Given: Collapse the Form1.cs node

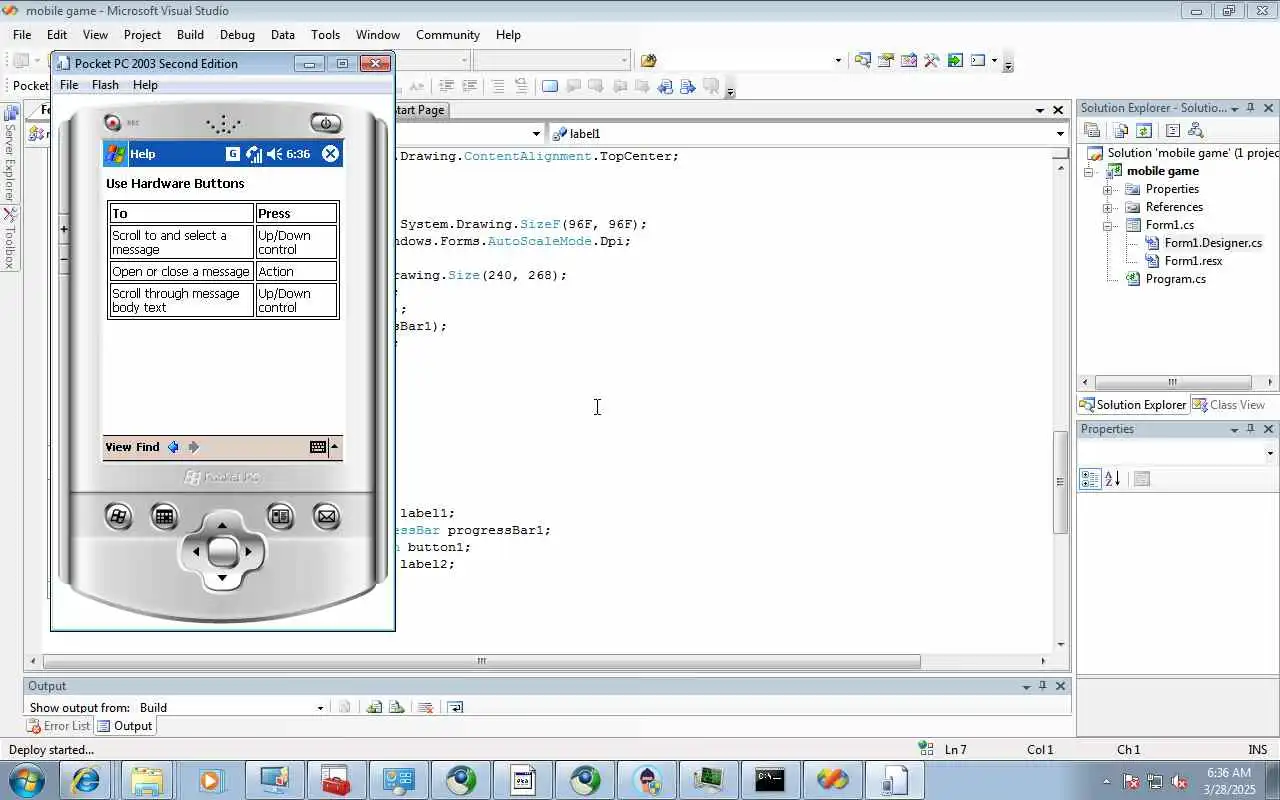Looking at the screenshot, I should point(1108,225).
